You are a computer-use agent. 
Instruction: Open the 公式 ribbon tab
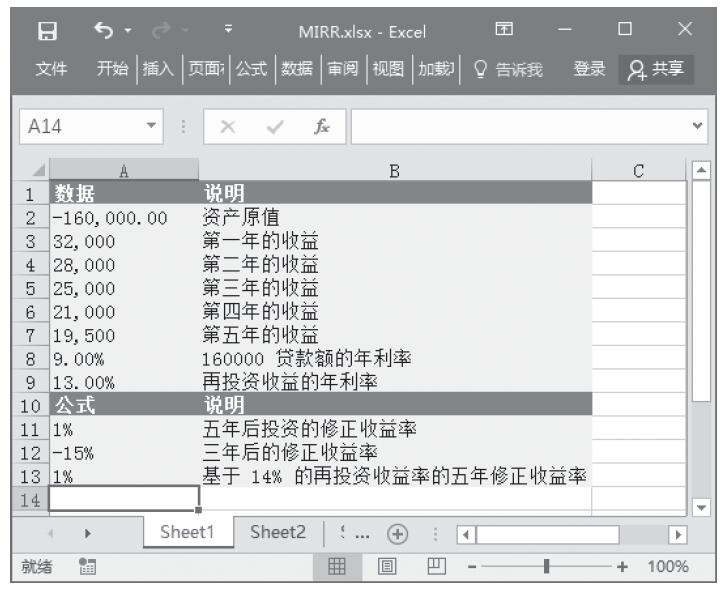251,69
